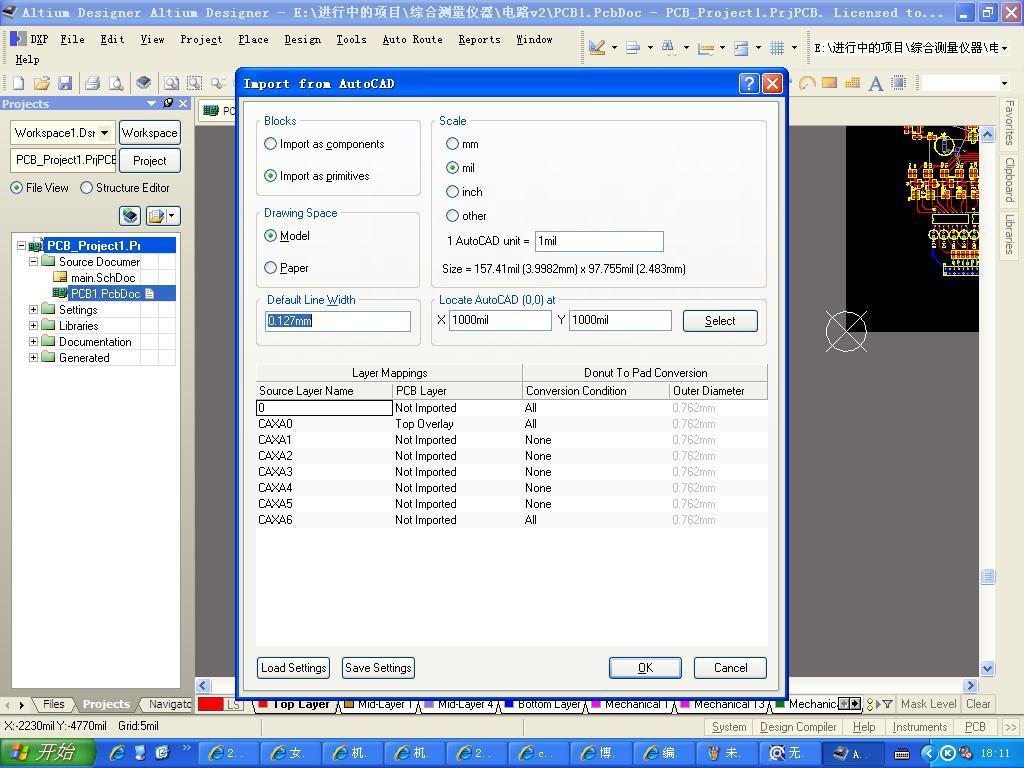The image size is (1024, 768).
Task: Open the File menu
Action: pyautogui.click(x=72, y=39)
